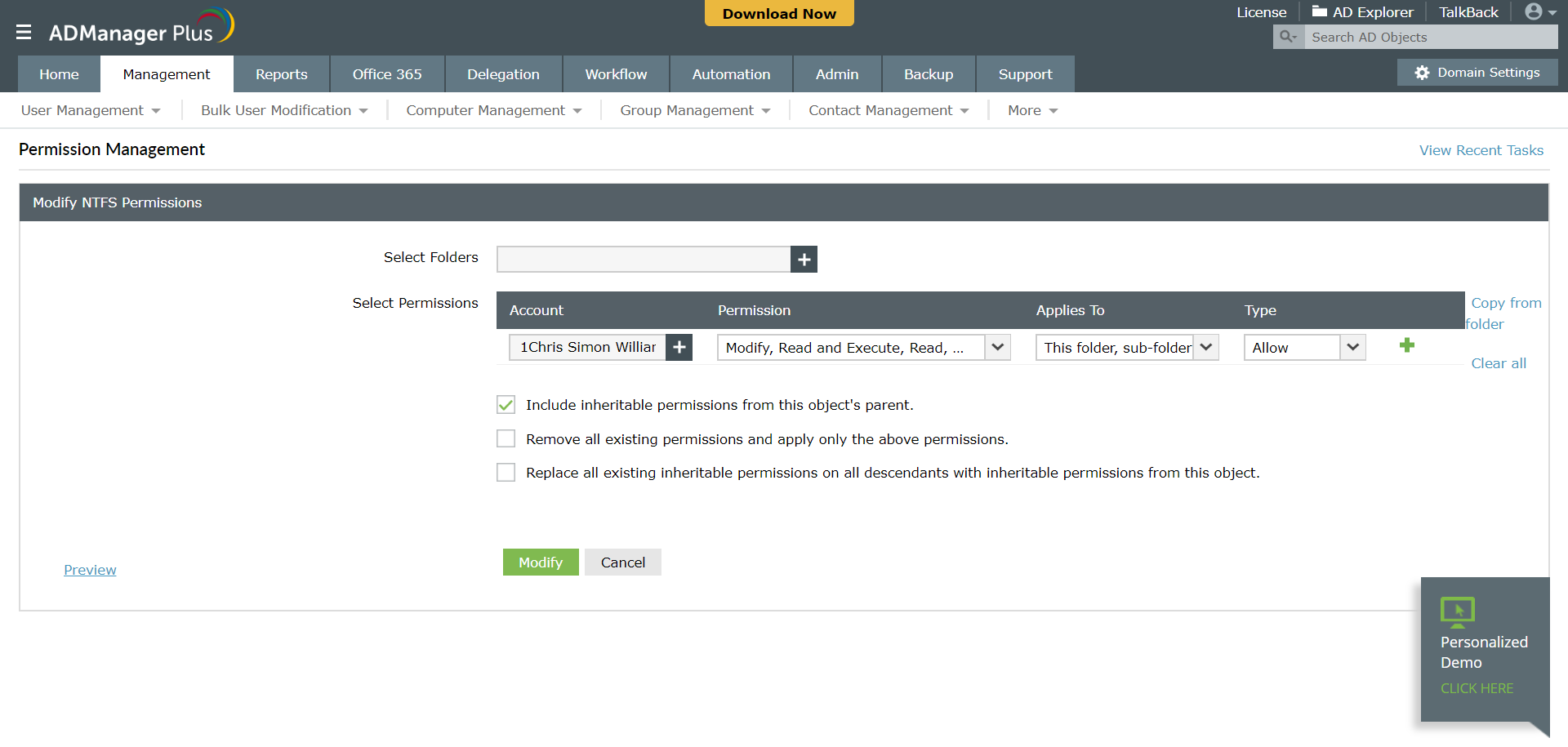1568x747 pixels.
Task: Click the Clear all link
Action: pyautogui.click(x=1499, y=363)
